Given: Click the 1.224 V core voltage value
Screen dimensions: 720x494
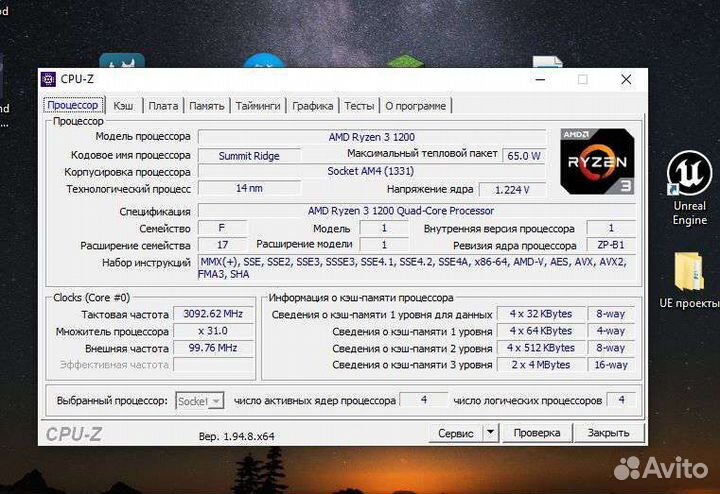Looking at the screenshot, I should [x=512, y=190].
